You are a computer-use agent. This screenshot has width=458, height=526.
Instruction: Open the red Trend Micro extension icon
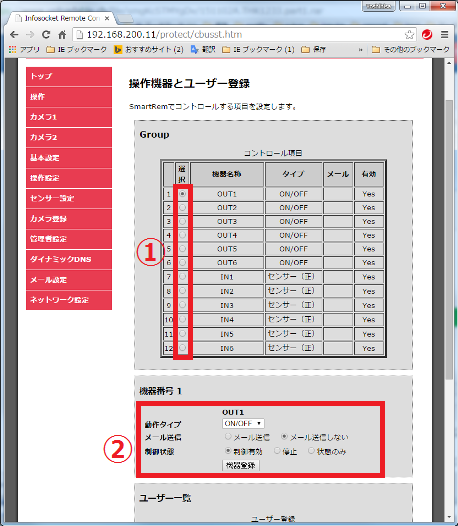point(427,35)
